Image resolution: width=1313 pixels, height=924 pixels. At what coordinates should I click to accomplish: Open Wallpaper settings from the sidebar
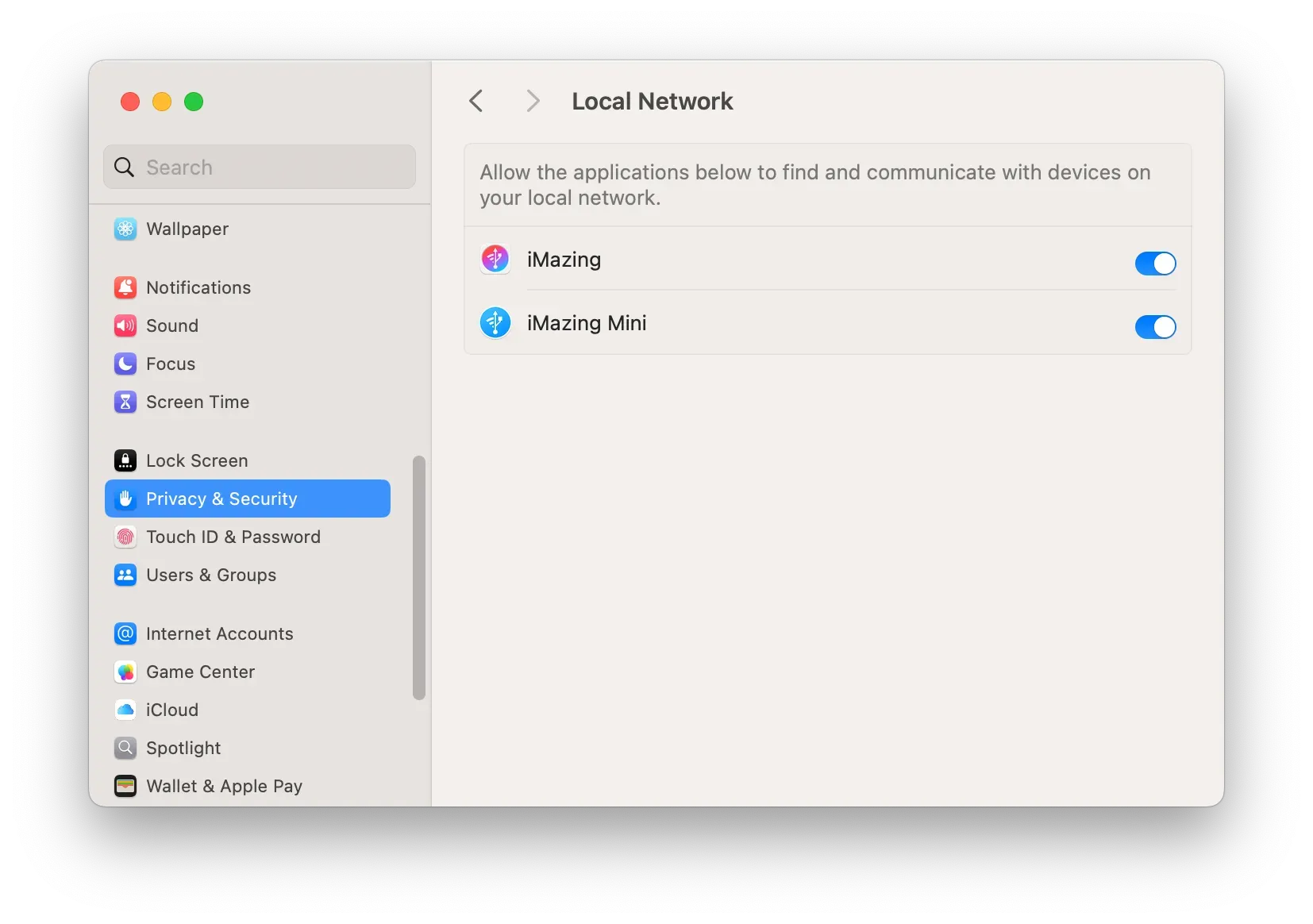click(x=187, y=229)
